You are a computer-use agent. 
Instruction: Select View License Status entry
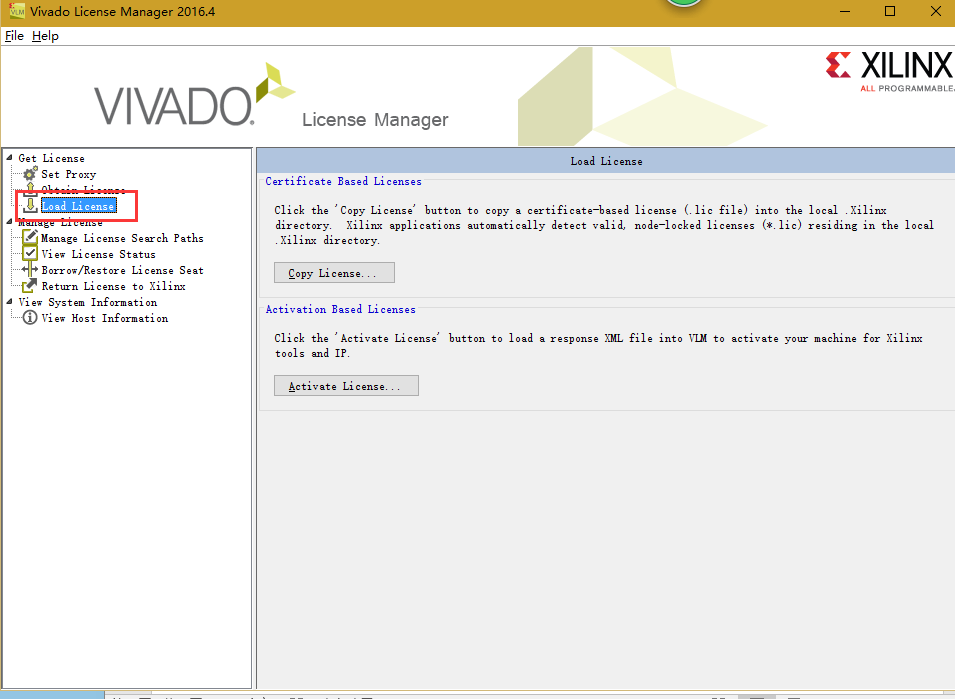tap(99, 254)
